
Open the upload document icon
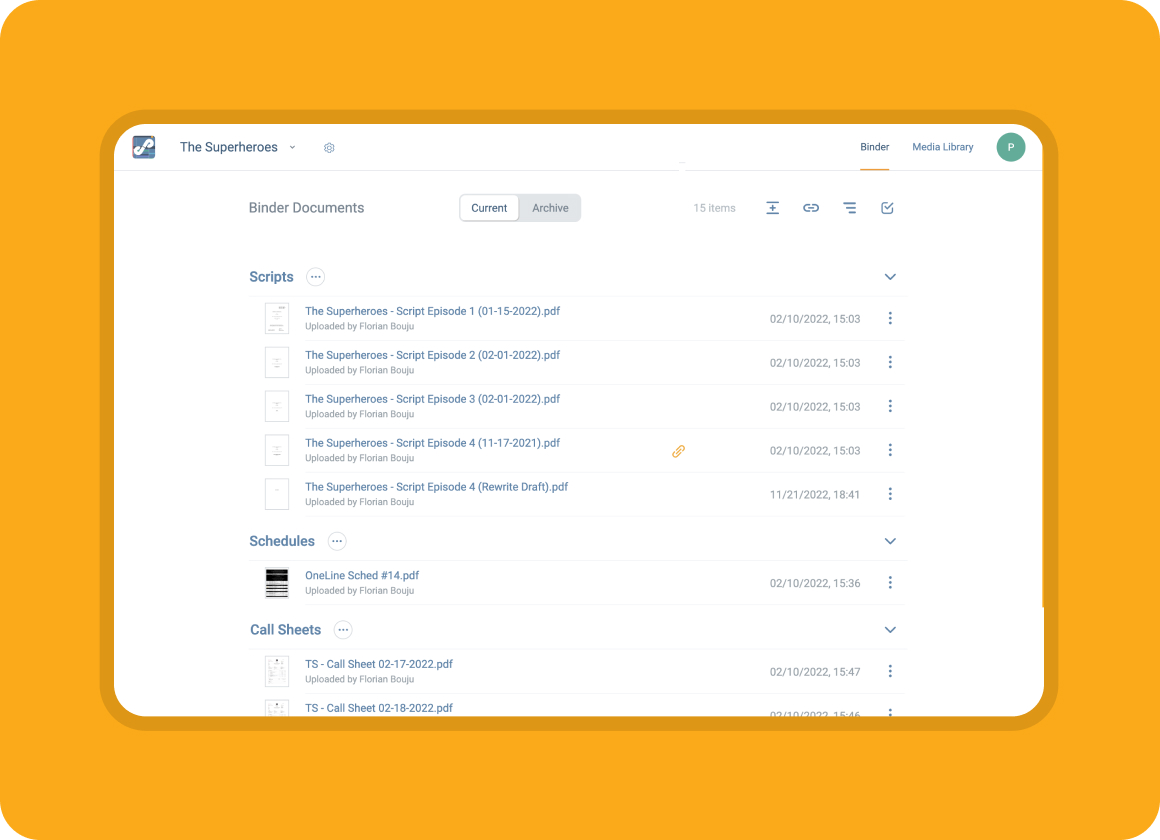772,208
